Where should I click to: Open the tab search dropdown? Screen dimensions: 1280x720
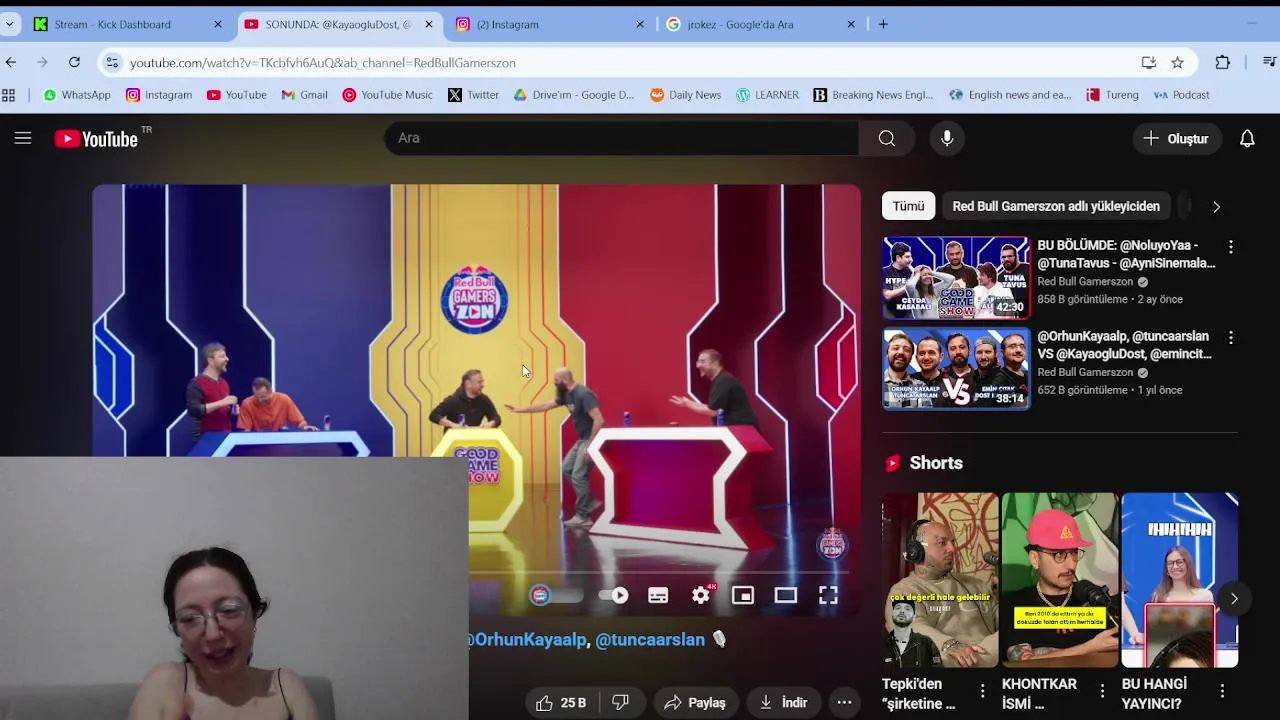pyautogui.click(x=9, y=24)
